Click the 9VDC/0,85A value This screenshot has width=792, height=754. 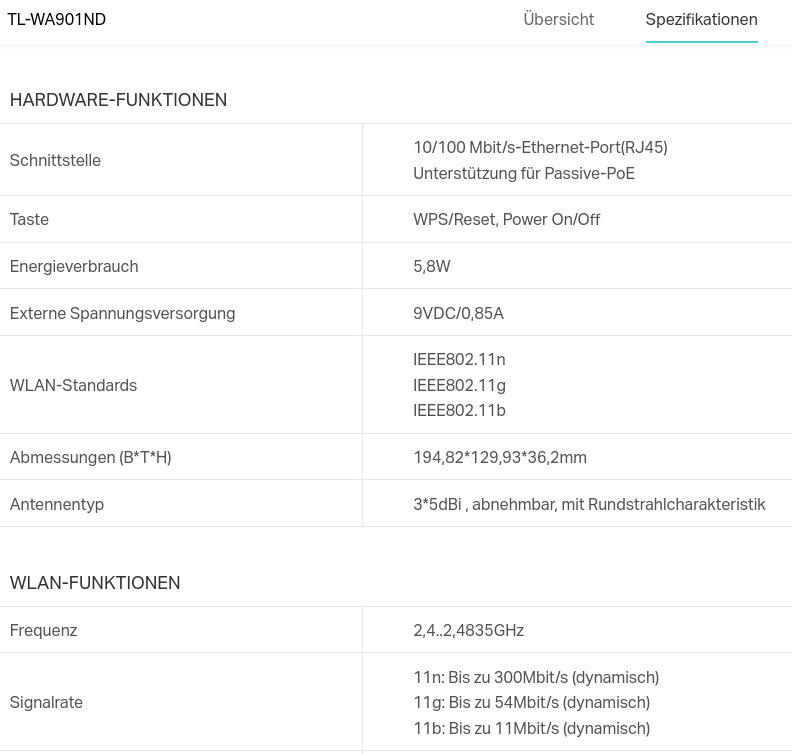click(x=458, y=313)
